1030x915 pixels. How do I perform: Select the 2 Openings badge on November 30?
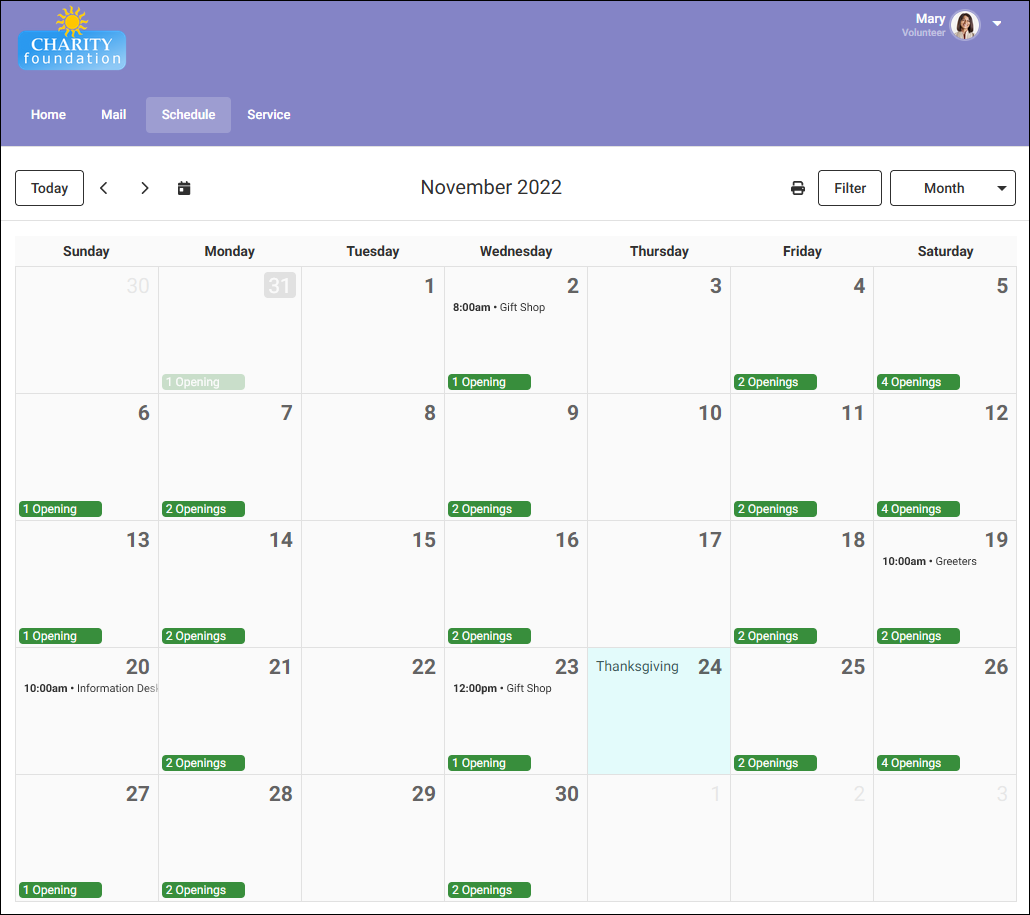point(488,889)
